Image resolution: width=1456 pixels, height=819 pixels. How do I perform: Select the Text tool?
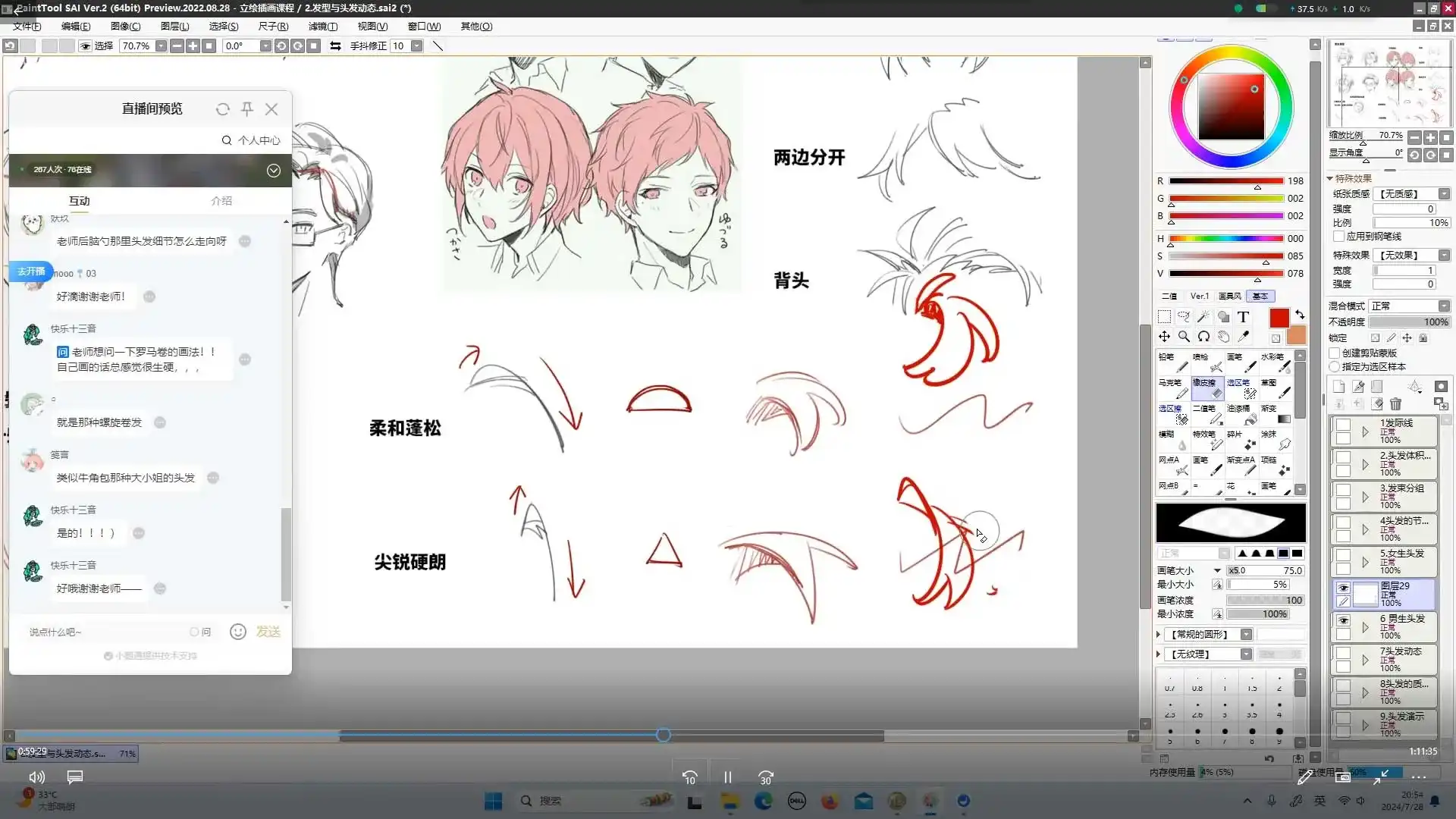coord(1243,317)
